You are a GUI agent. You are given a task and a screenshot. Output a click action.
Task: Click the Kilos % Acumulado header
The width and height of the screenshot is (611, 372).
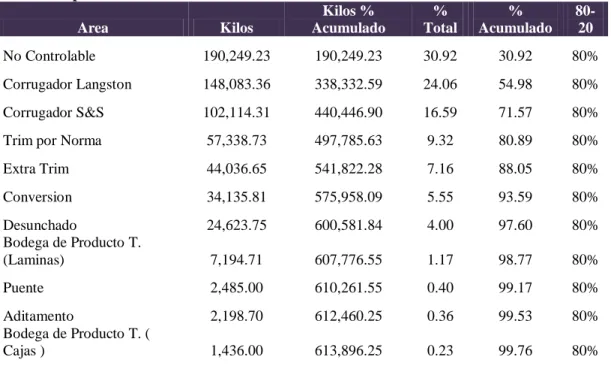point(348,19)
